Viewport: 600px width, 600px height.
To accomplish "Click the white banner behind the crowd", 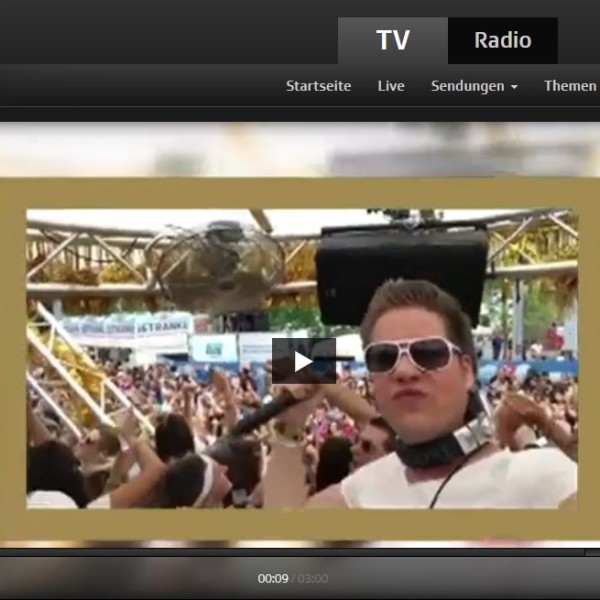I will (x=127, y=329).
